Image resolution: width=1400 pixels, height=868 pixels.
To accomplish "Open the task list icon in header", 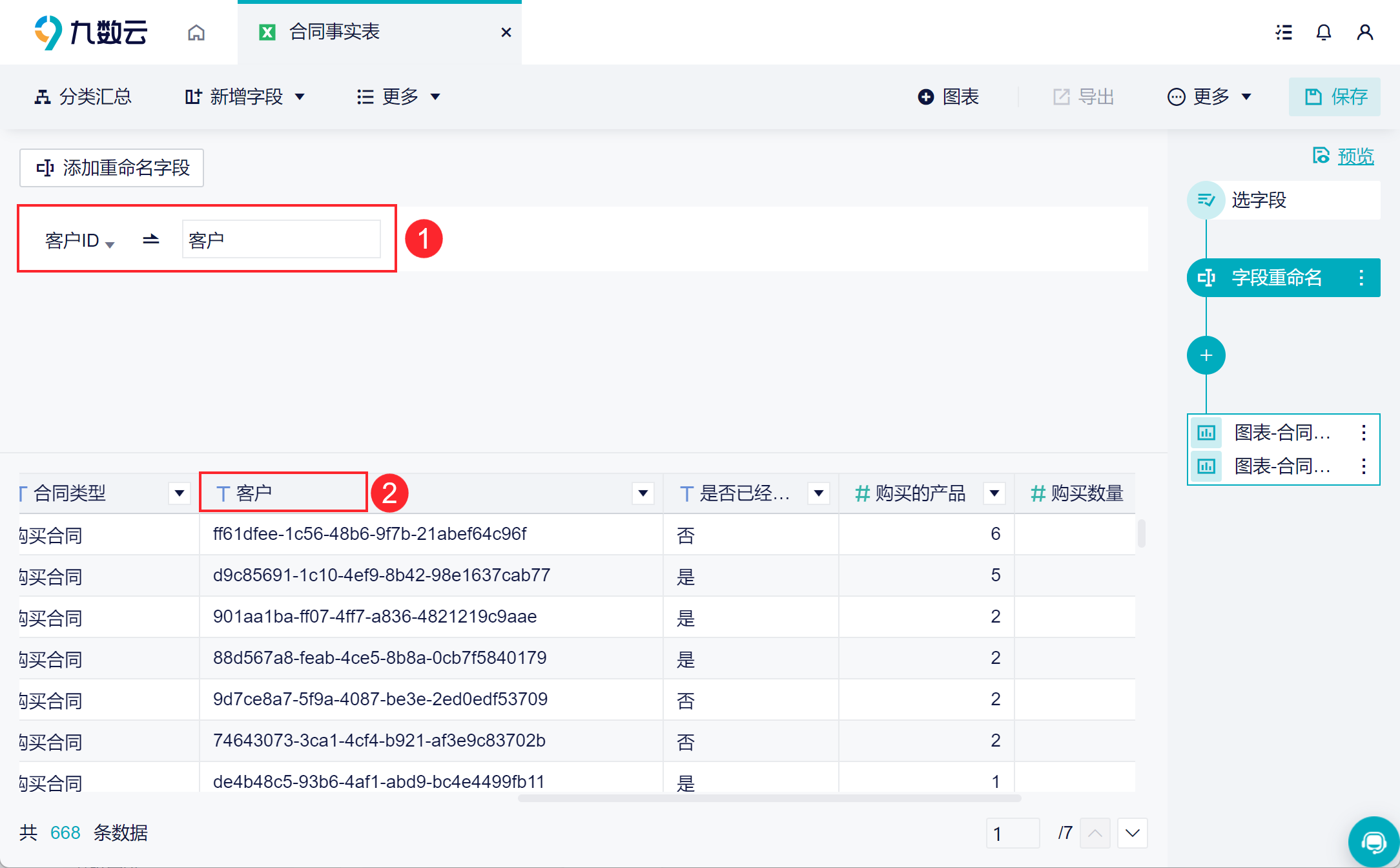I will (1284, 32).
